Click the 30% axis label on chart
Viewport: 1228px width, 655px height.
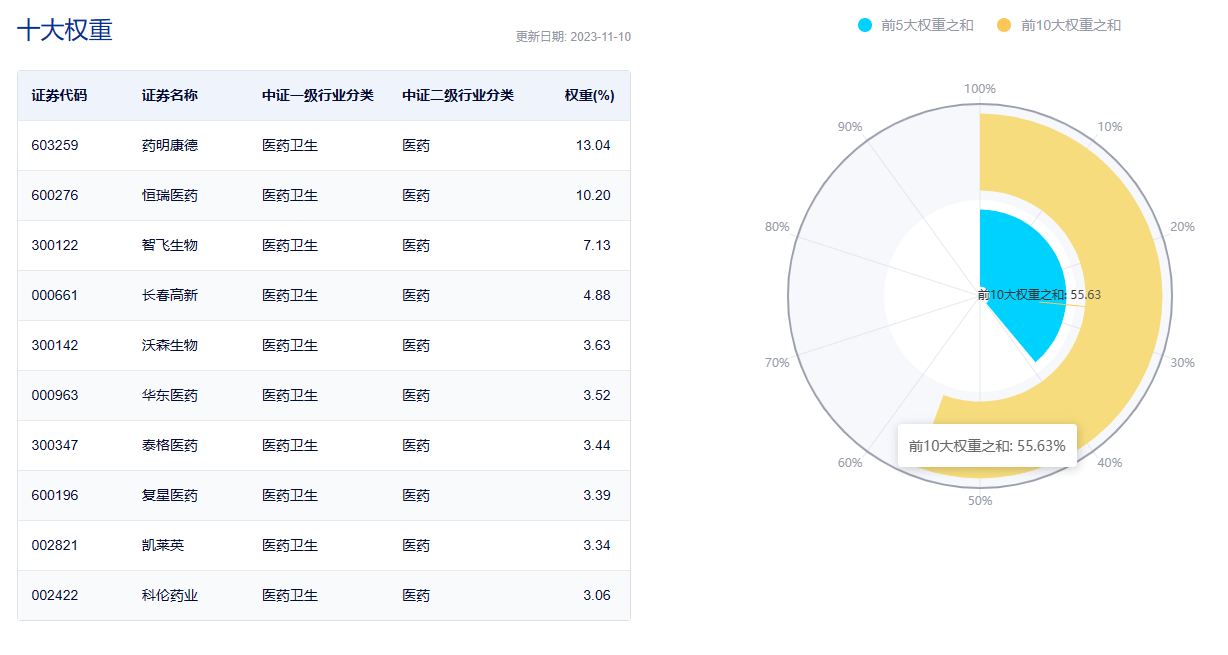coord(1182,362)
